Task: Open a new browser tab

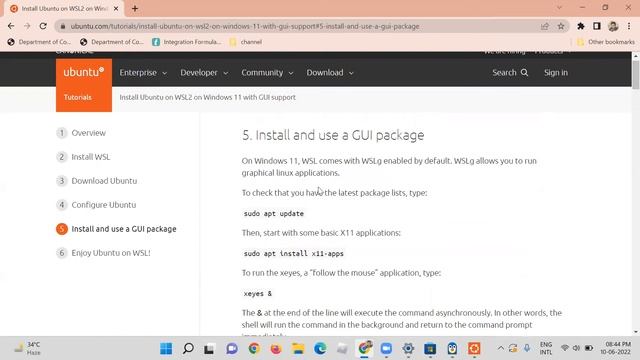Action: pos(135,8)
